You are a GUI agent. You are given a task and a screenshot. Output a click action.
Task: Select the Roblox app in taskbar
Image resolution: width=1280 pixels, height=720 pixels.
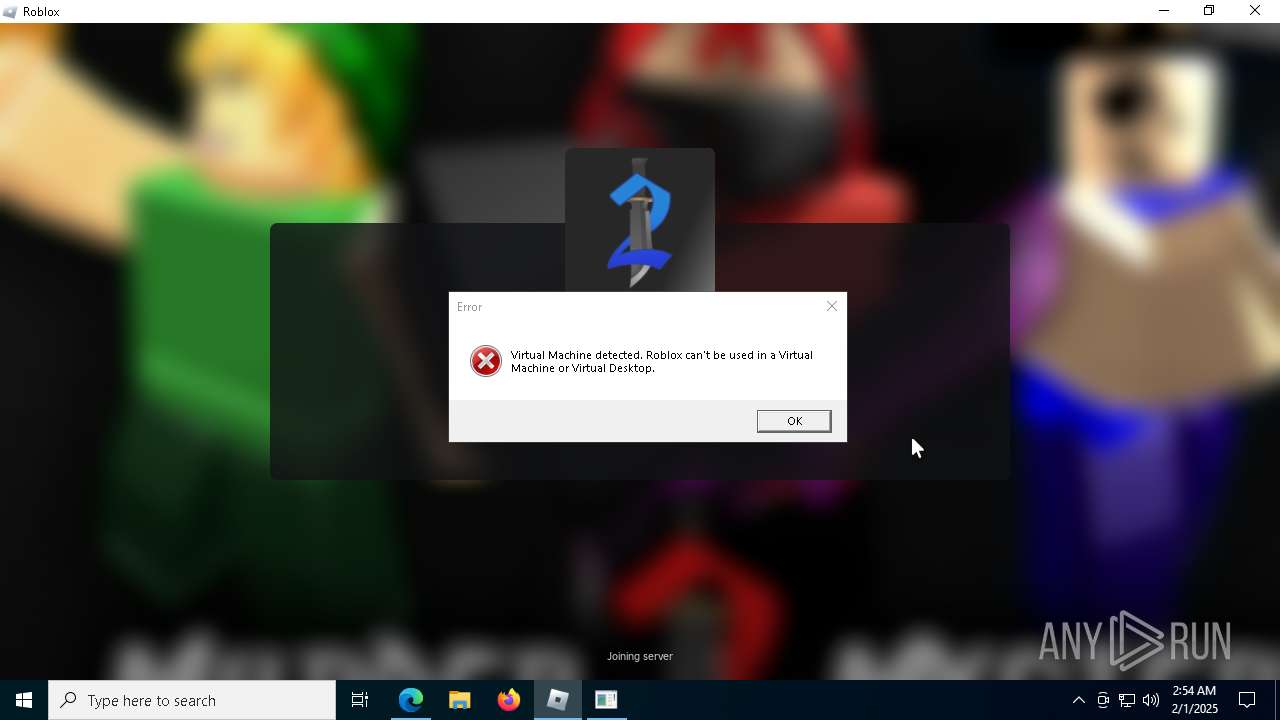558,700
